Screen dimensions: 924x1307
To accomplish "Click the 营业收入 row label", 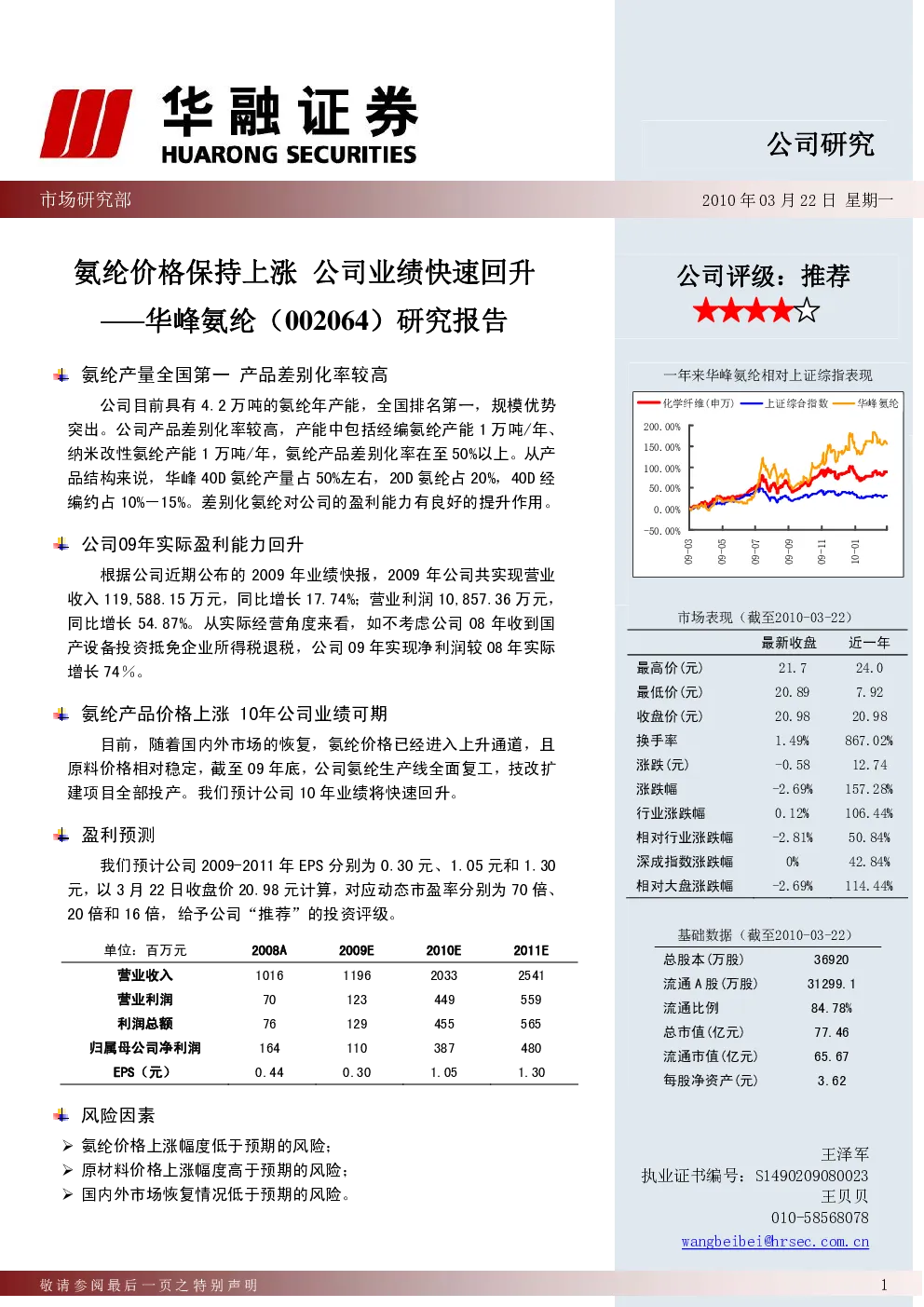I will pyautogui.click(x=145, y=975).
